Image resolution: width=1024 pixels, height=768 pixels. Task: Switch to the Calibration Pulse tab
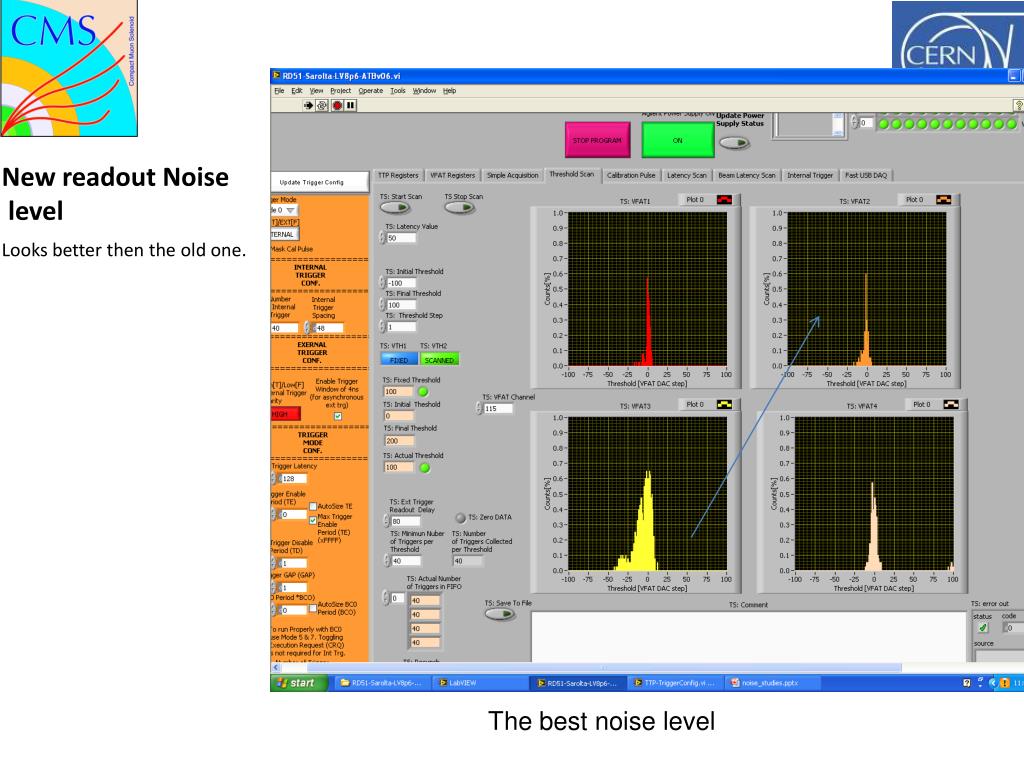point(630,175)
